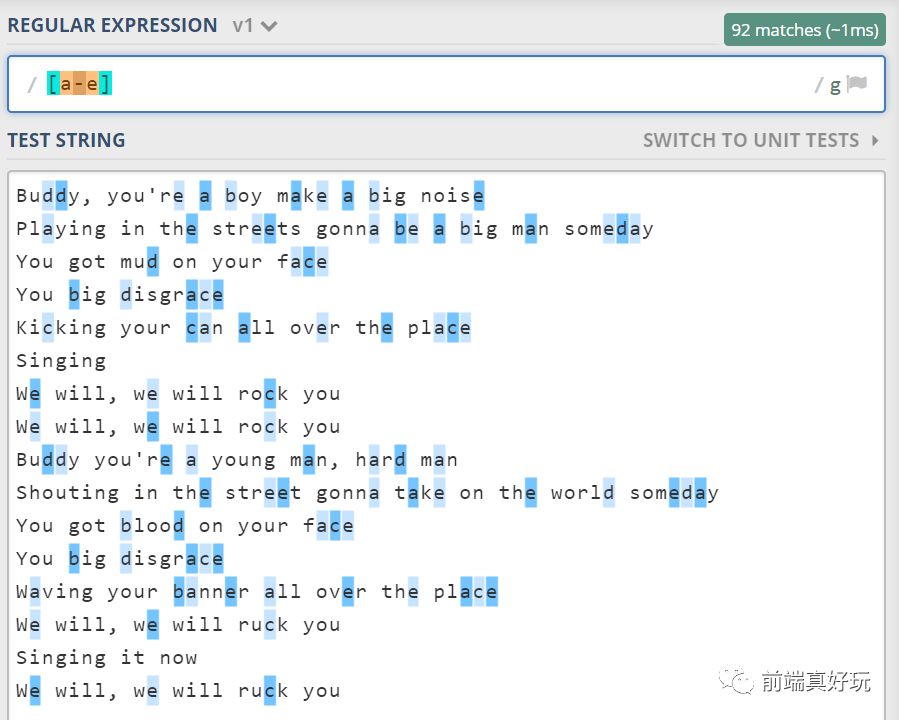Screen dimensions: 899x720
Task: Click the line beginning 'Buddy you're a young man'
Action: 237,460
